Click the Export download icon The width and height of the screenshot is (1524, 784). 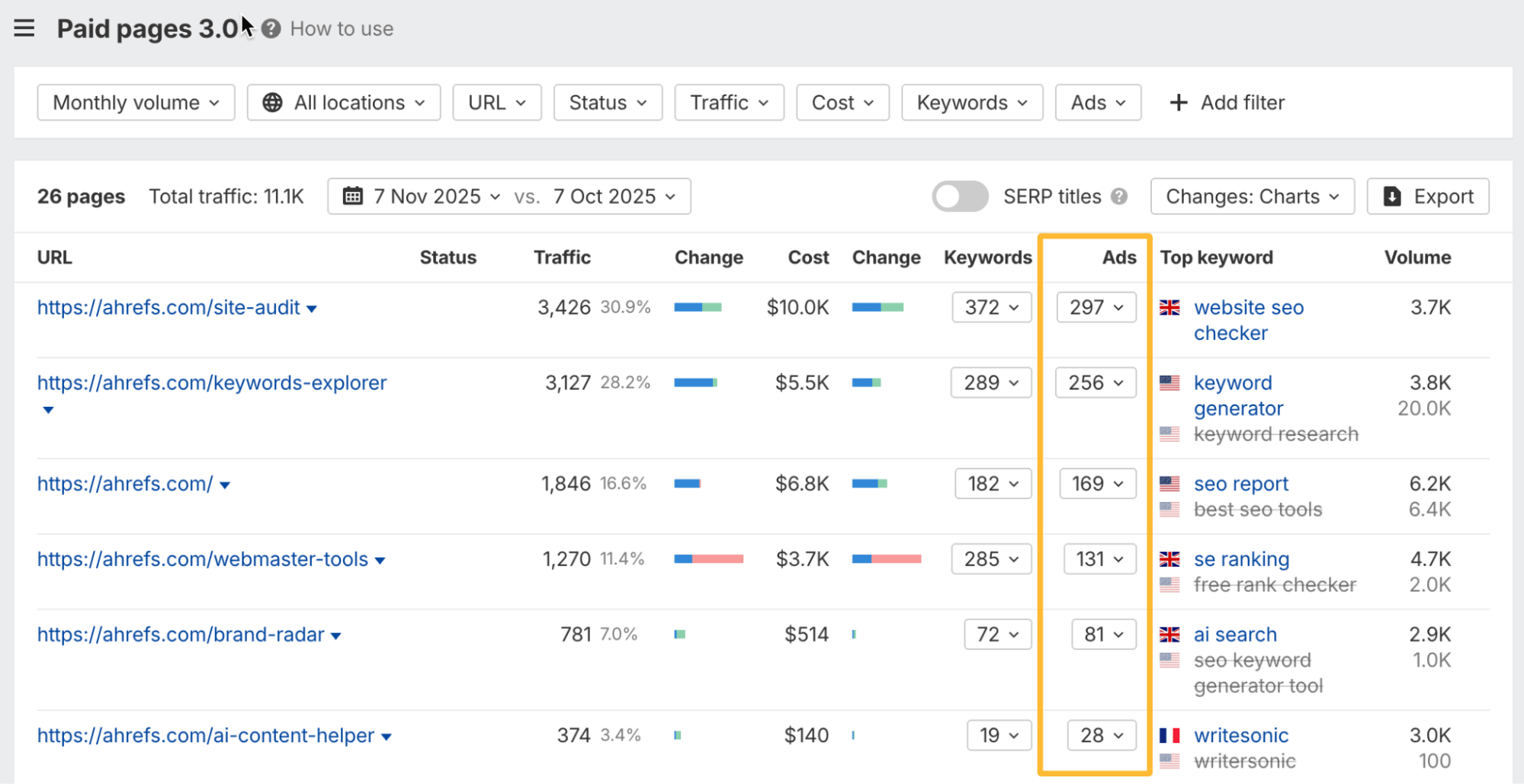[x=1392, y=197]
